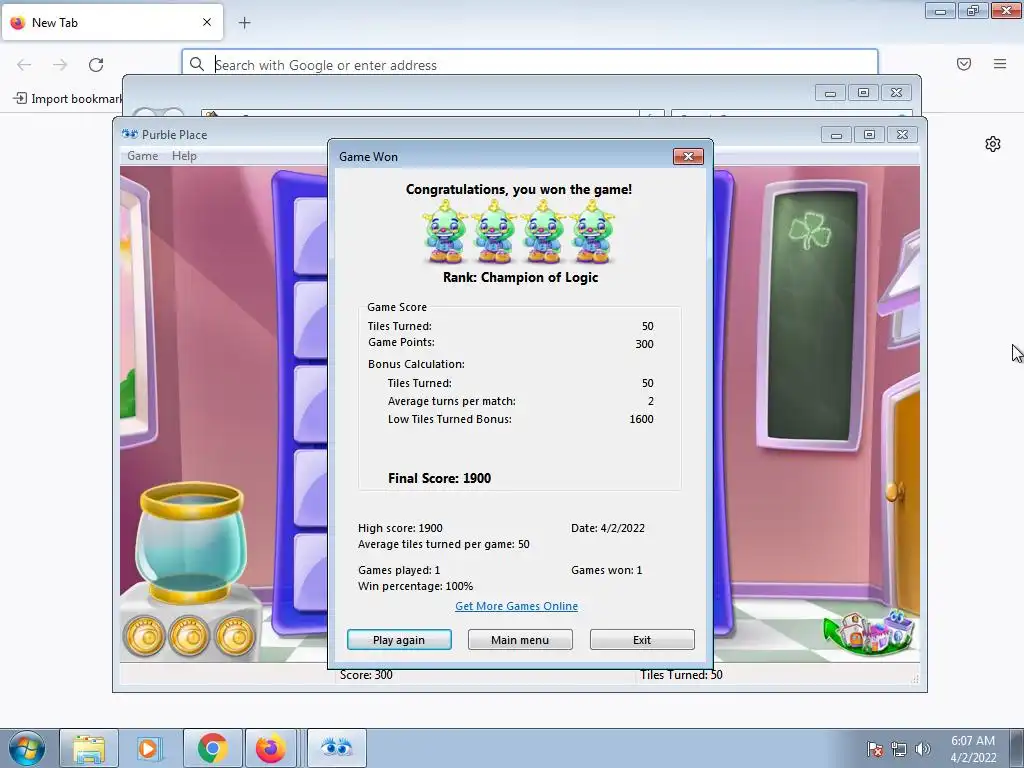Switch to Firefox in the taskbar

point(270,748)
